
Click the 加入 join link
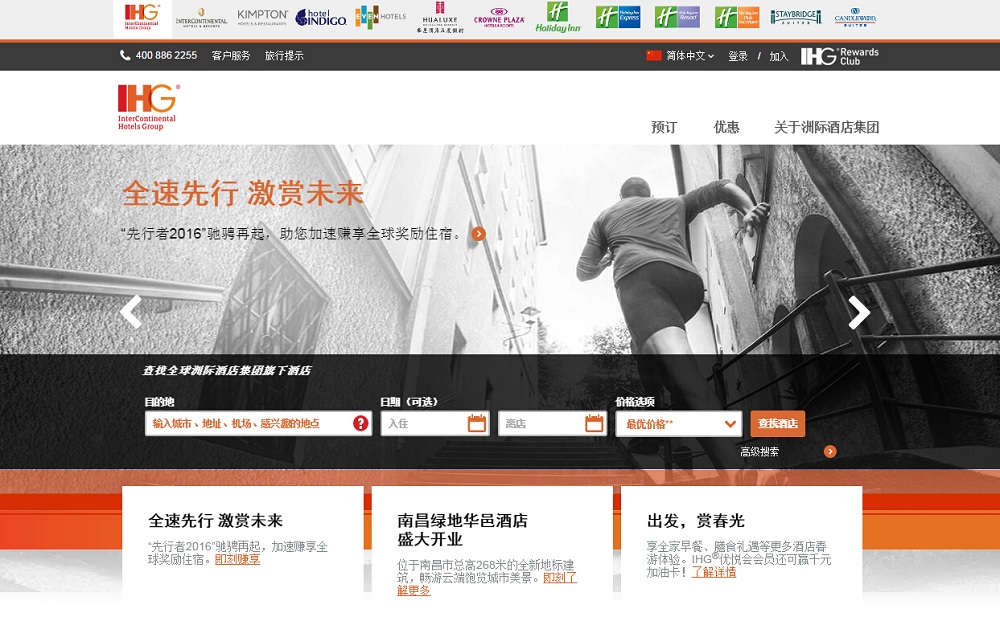[779, 56]
